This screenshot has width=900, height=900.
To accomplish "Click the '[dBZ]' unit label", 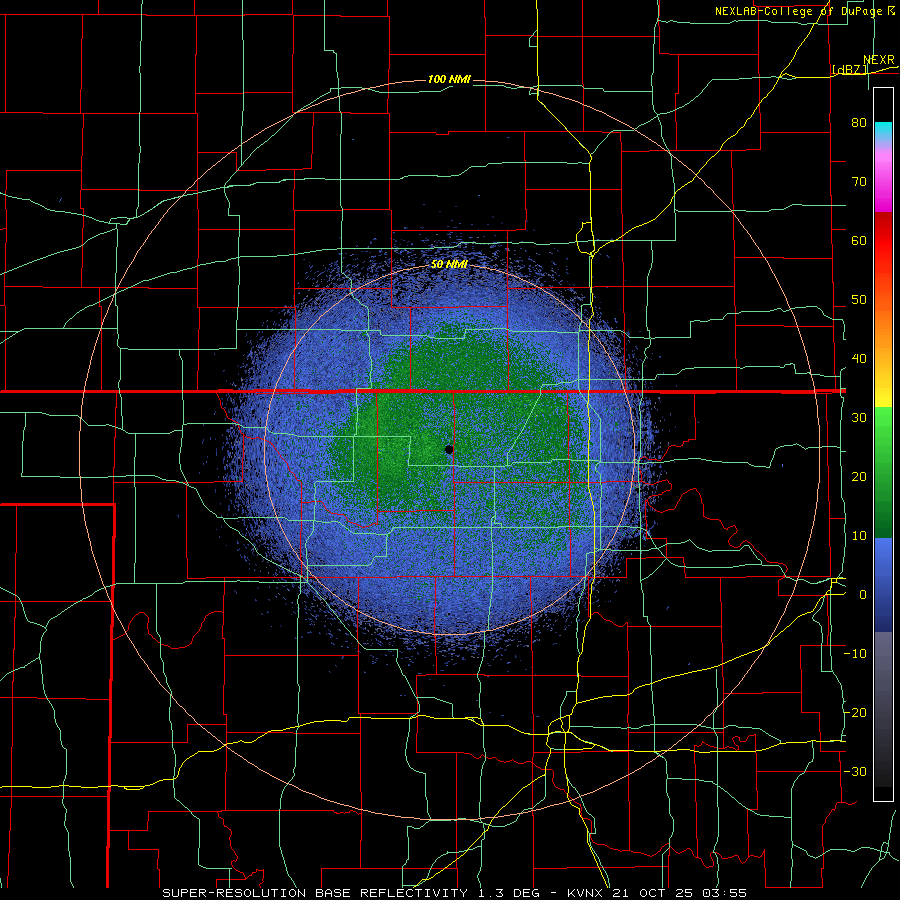I will (x=850, y=70).
